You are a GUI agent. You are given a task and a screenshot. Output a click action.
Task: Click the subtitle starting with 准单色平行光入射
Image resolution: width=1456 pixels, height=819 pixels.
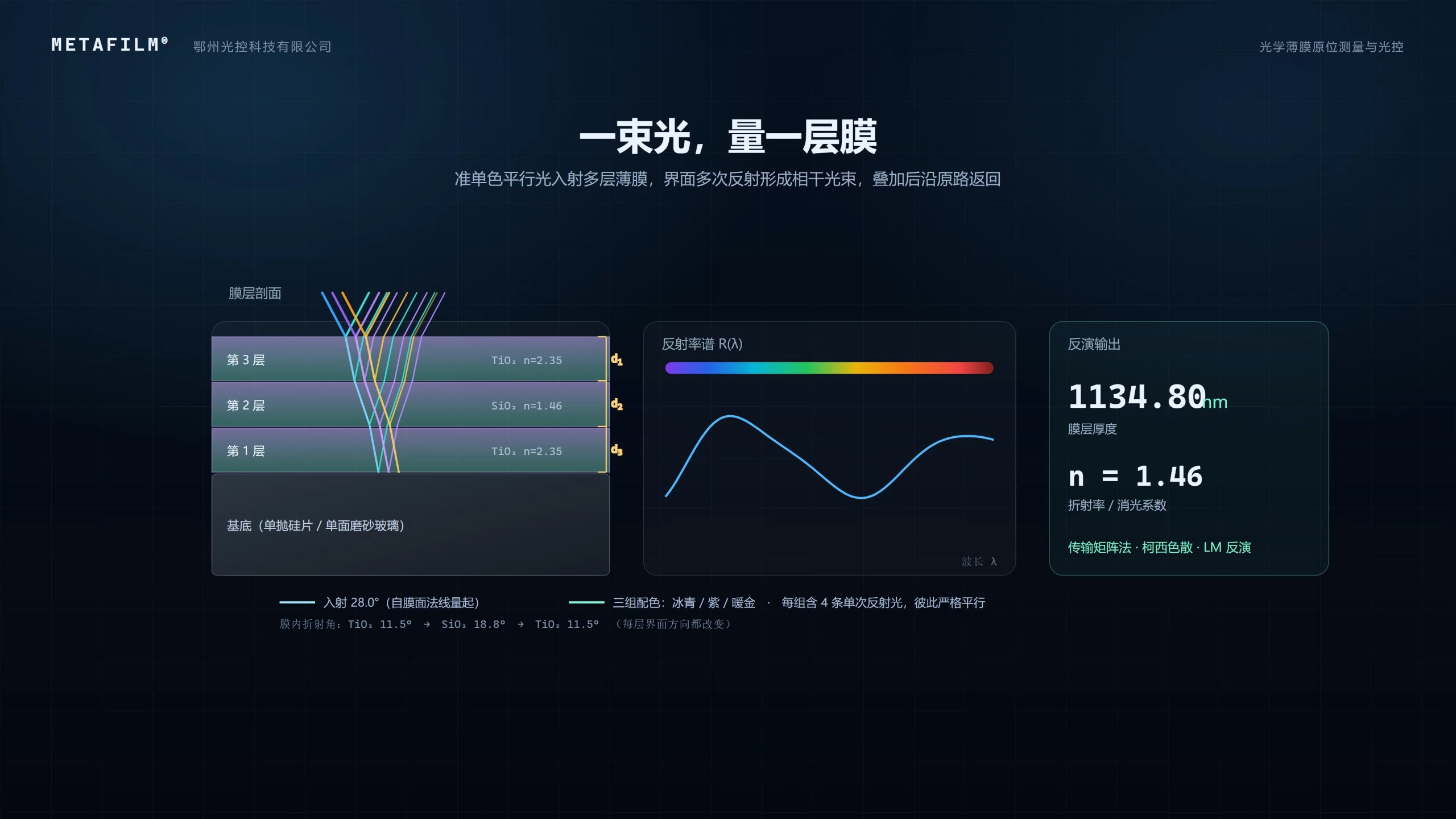click(x=727, y=179)
